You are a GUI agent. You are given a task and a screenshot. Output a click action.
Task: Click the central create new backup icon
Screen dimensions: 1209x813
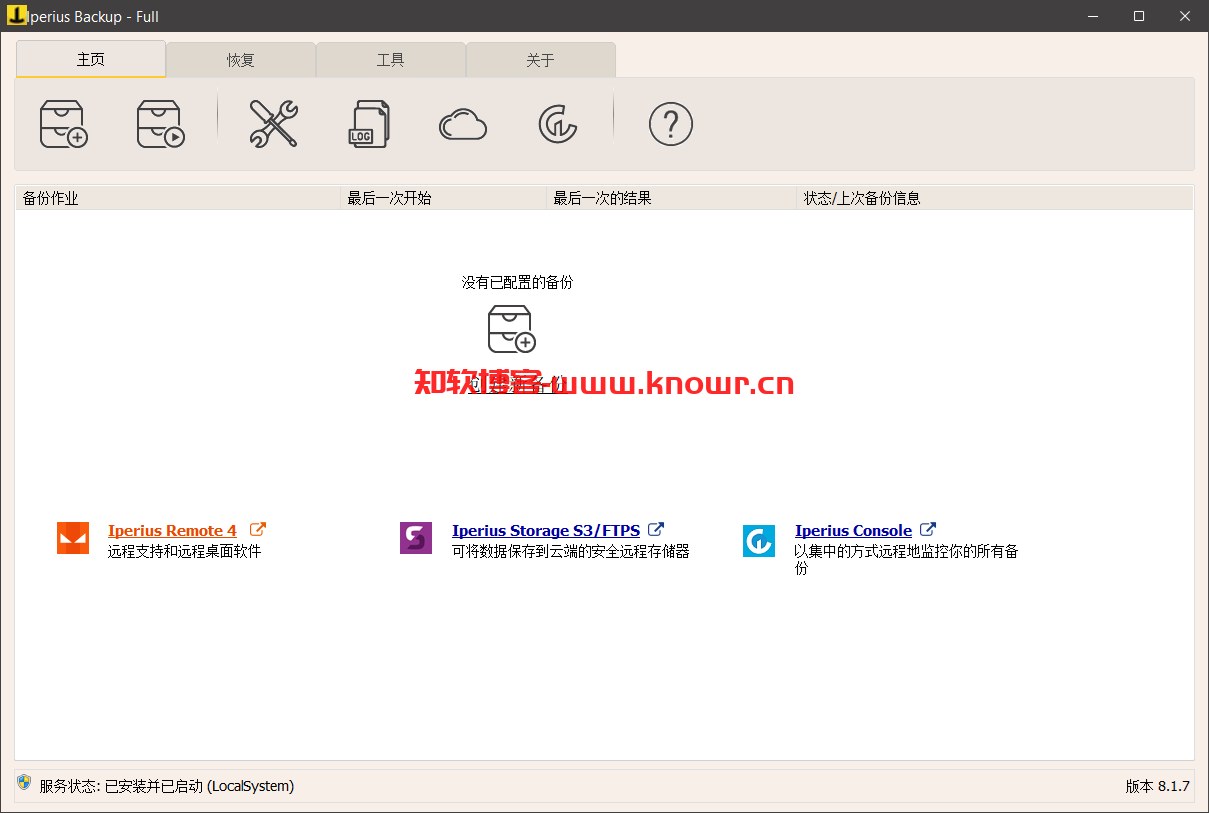[512, 329]
